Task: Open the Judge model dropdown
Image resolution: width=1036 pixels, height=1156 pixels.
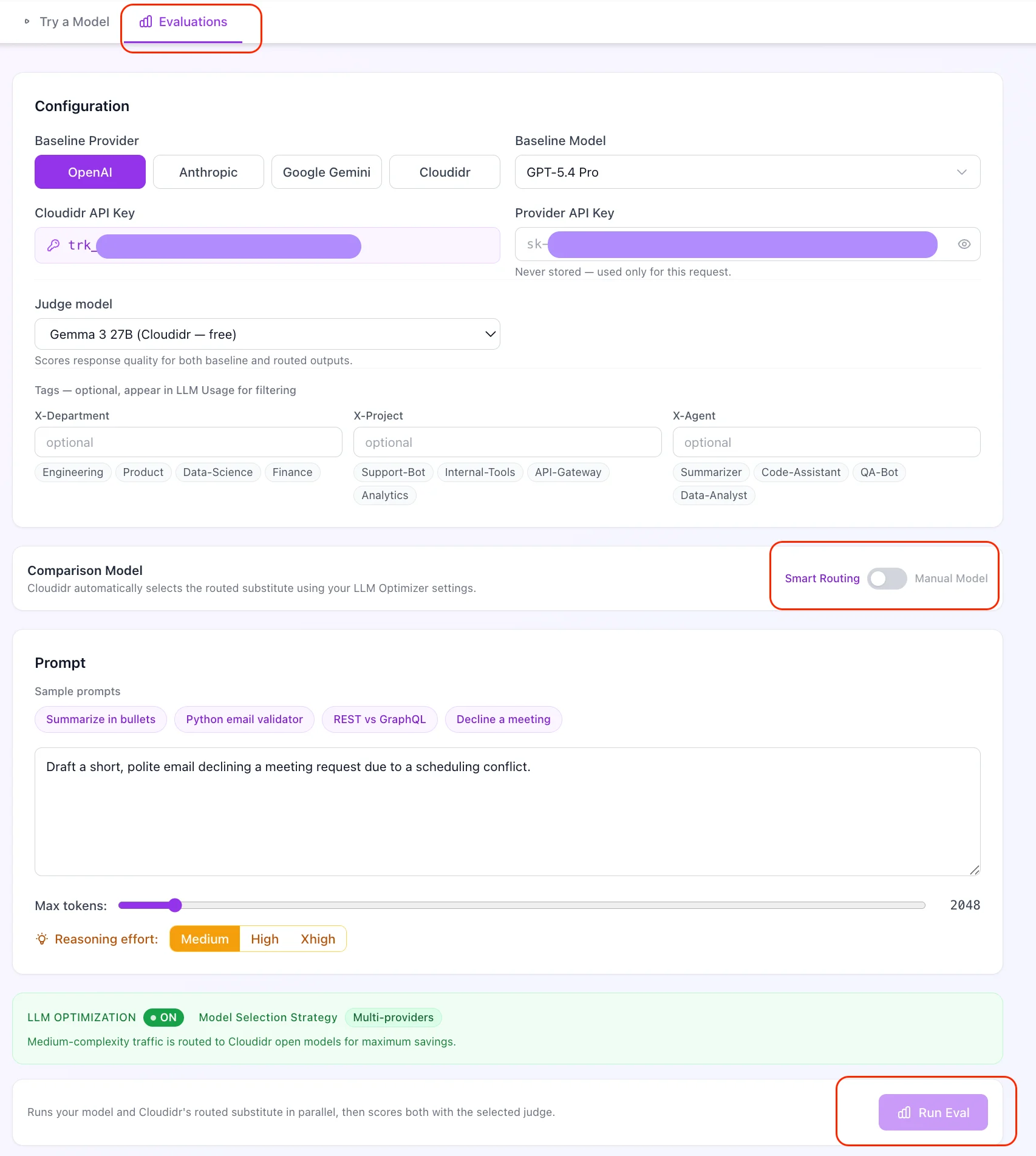Action: coord(267,334)
